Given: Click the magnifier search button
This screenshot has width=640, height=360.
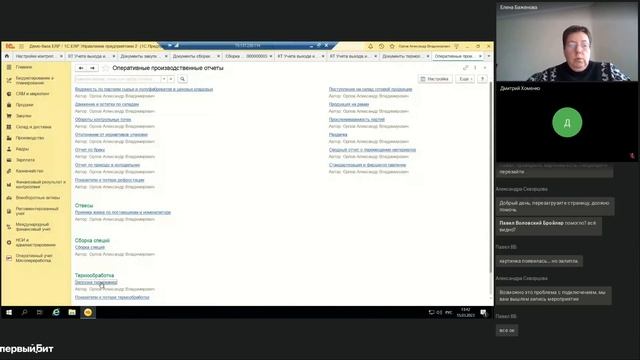Looking at the screenshot, I should click(182, 79).
